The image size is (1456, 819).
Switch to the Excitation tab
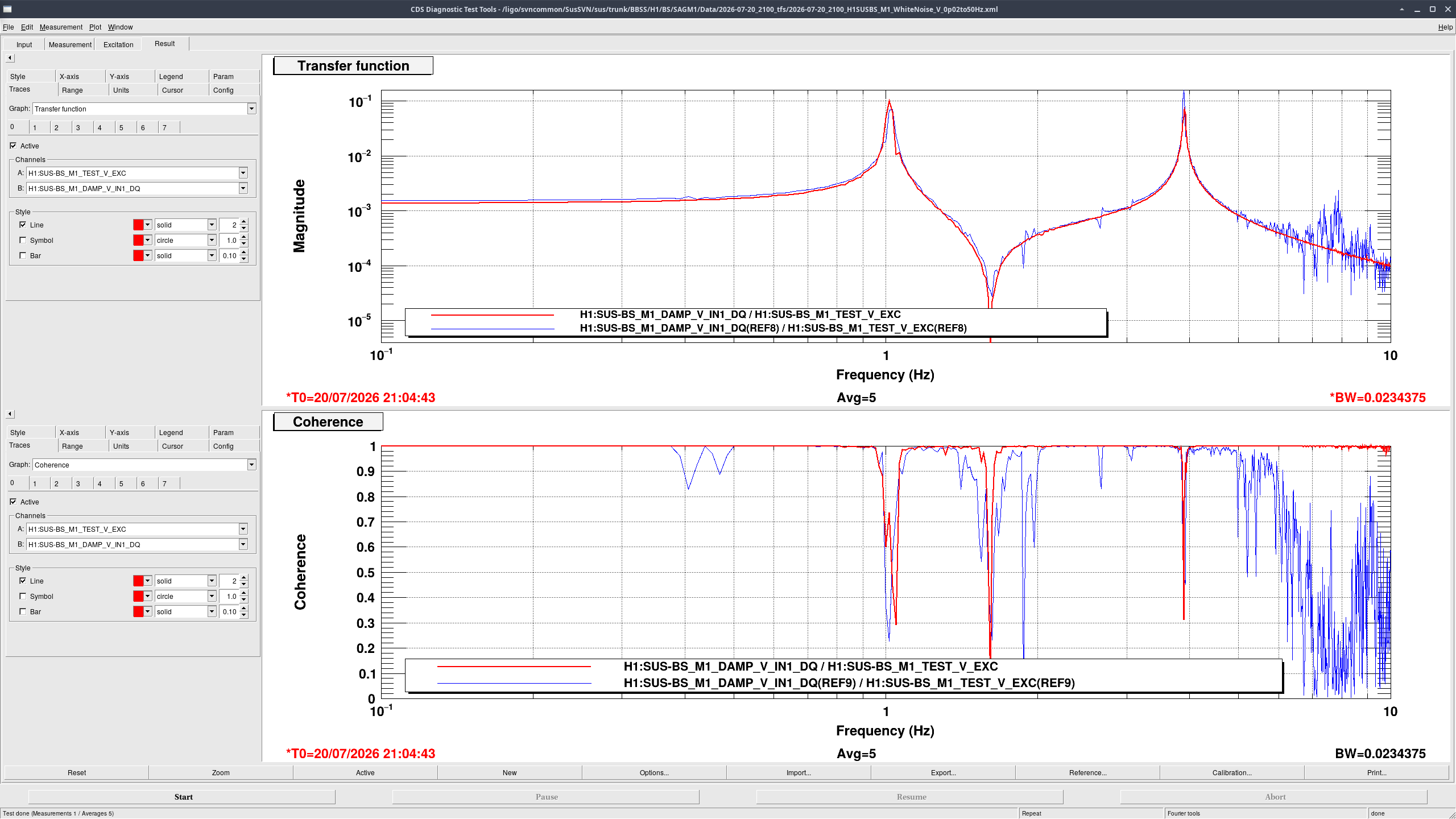(118, 44)
